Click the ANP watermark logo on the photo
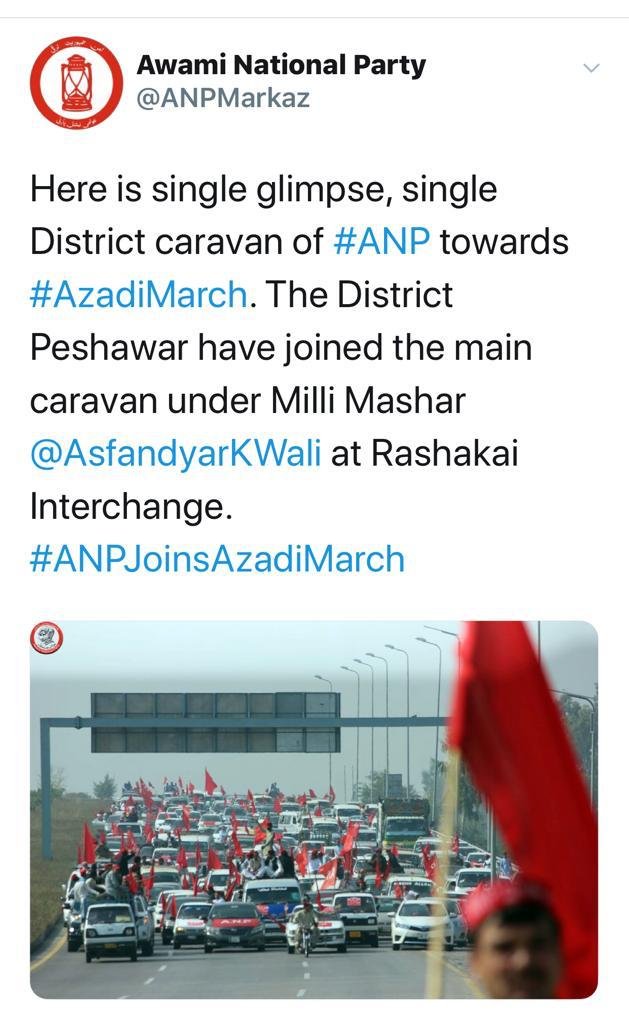629x1024 pixels. tap(47, 637)
